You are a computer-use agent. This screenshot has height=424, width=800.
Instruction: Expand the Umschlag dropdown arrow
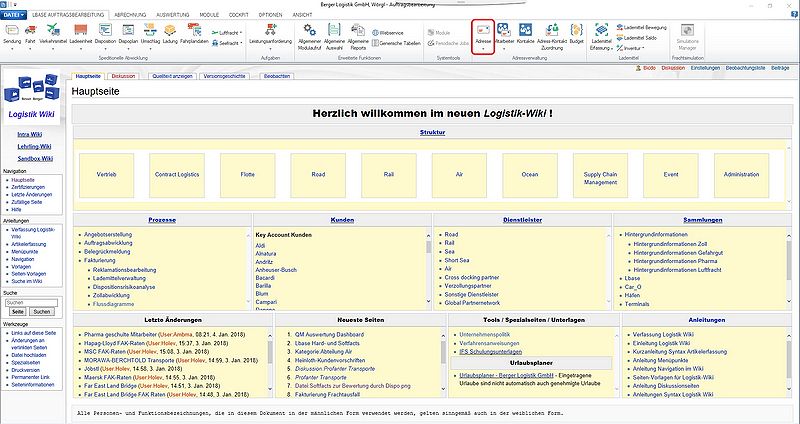point(150,49)
